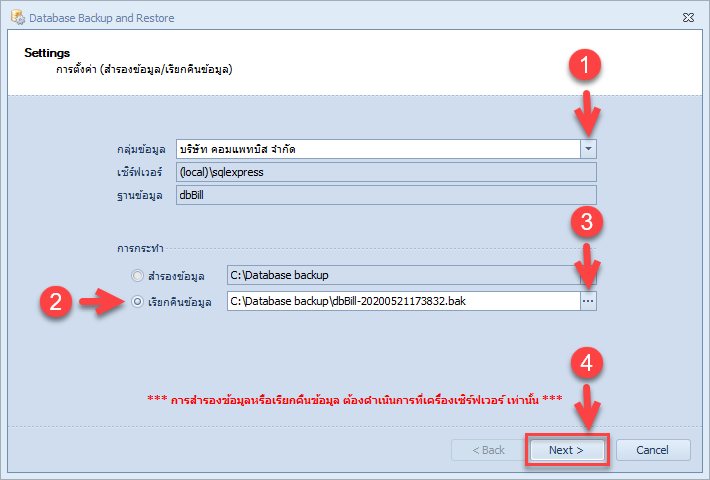Browse for restore file with ellipsis button
710x480 pixels.
tap(588, 301)
